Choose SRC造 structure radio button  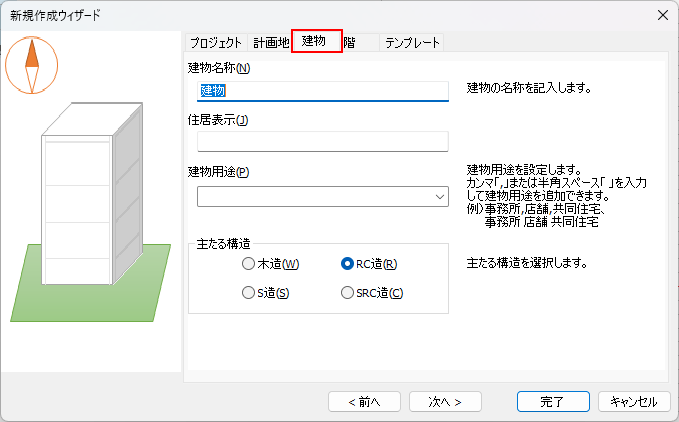click(x=348, y=293)
